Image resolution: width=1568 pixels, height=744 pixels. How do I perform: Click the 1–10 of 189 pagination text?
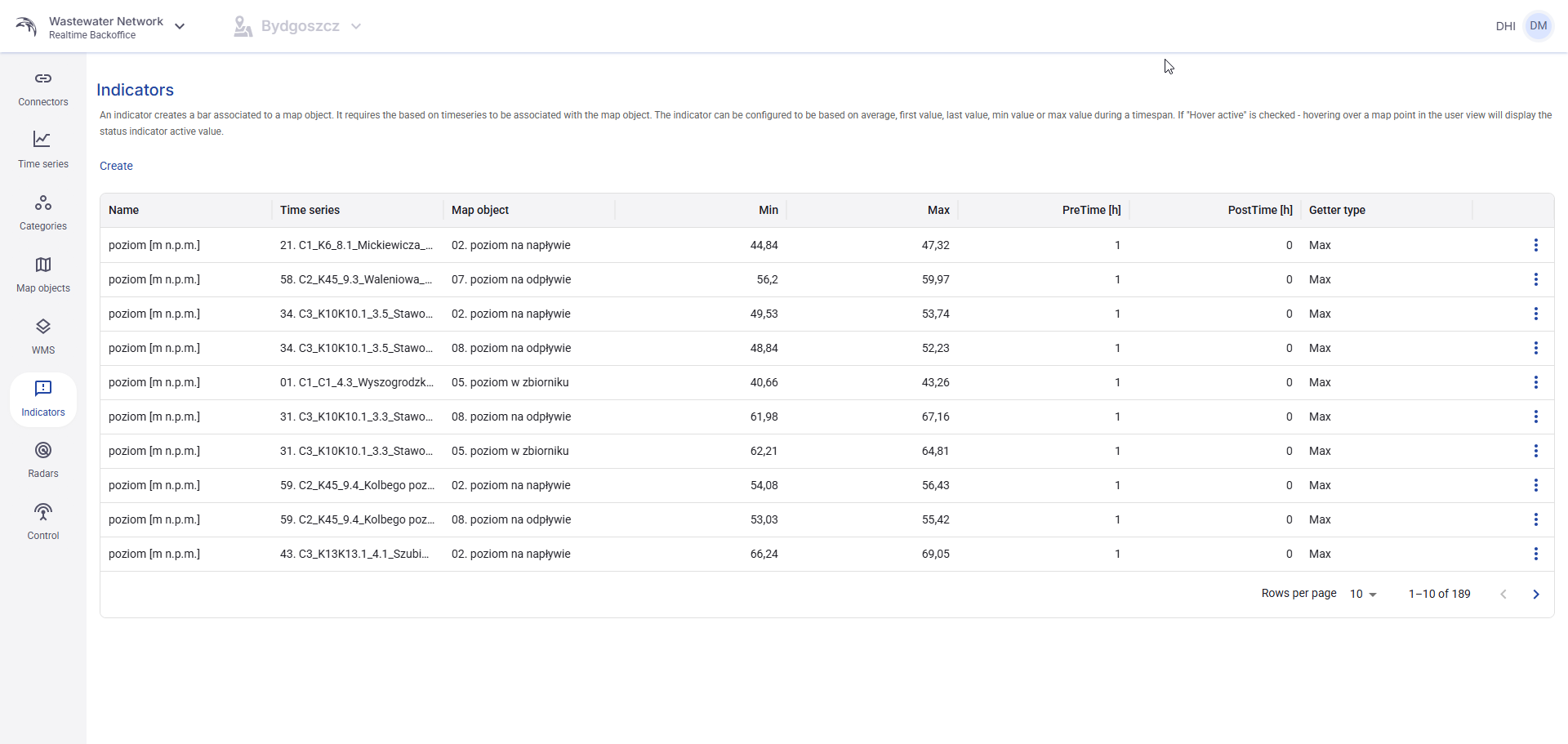coord(1439,595)
